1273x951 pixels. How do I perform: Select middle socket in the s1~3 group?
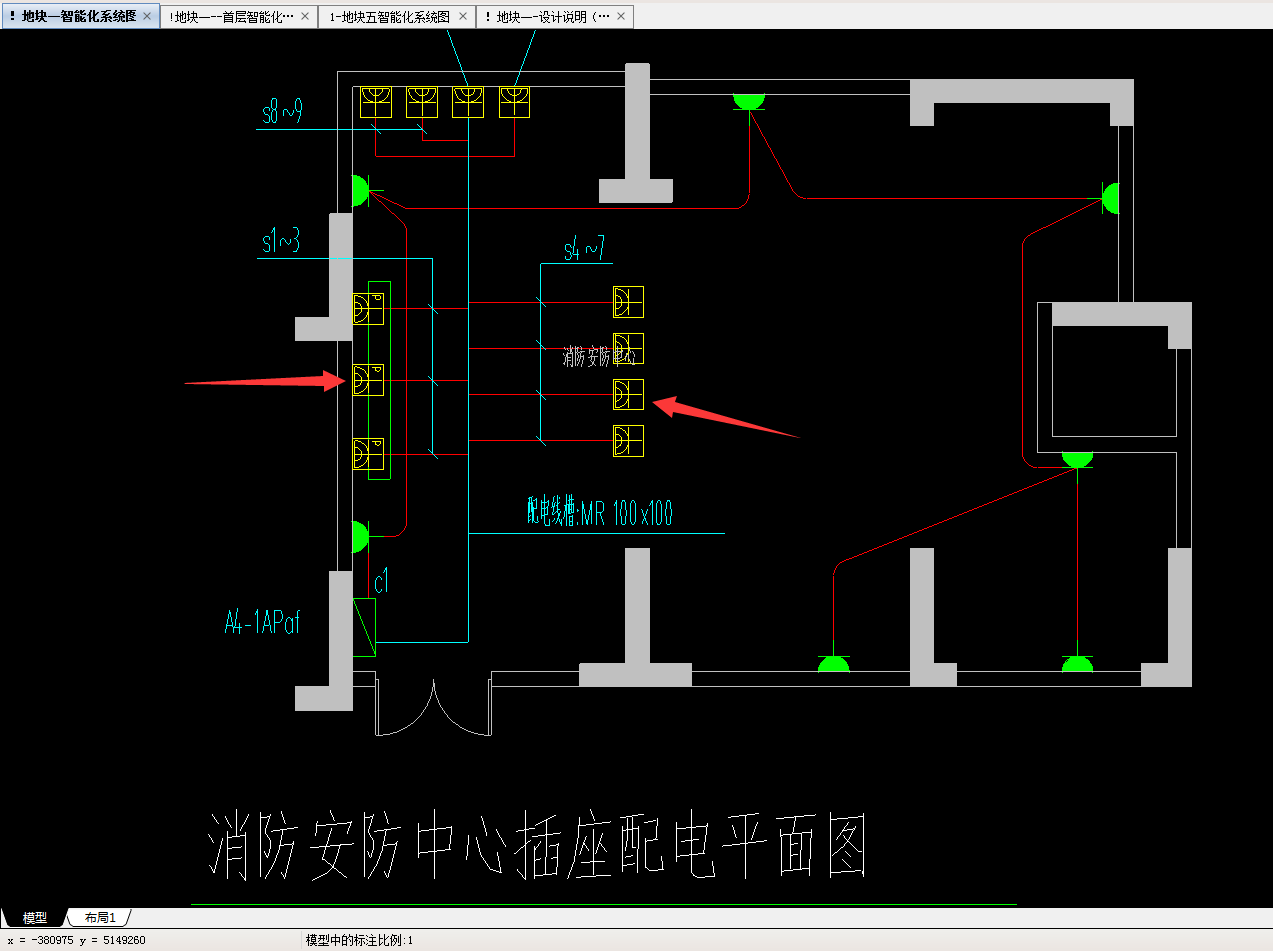click(368, 380)
